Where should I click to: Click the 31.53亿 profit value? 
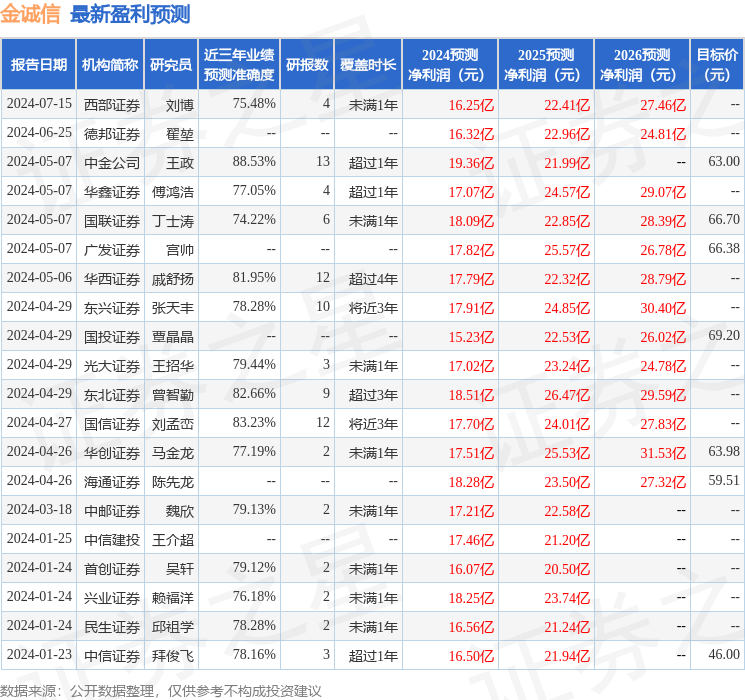click(x=663, y=452)
